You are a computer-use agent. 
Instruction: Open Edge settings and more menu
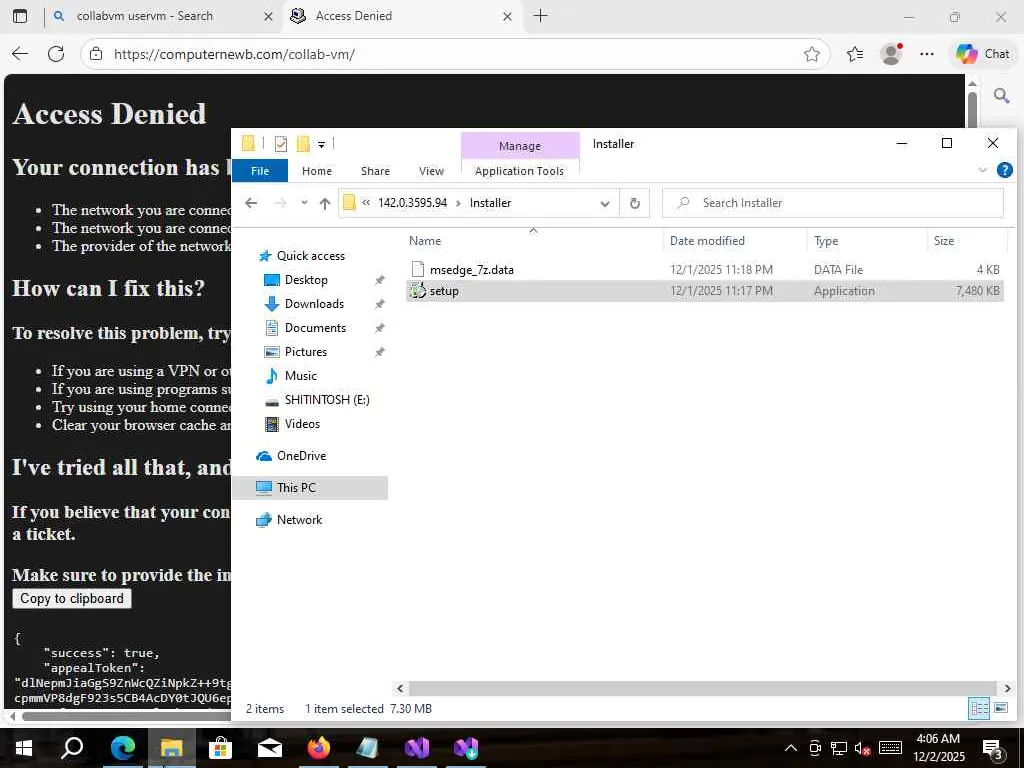927,54
